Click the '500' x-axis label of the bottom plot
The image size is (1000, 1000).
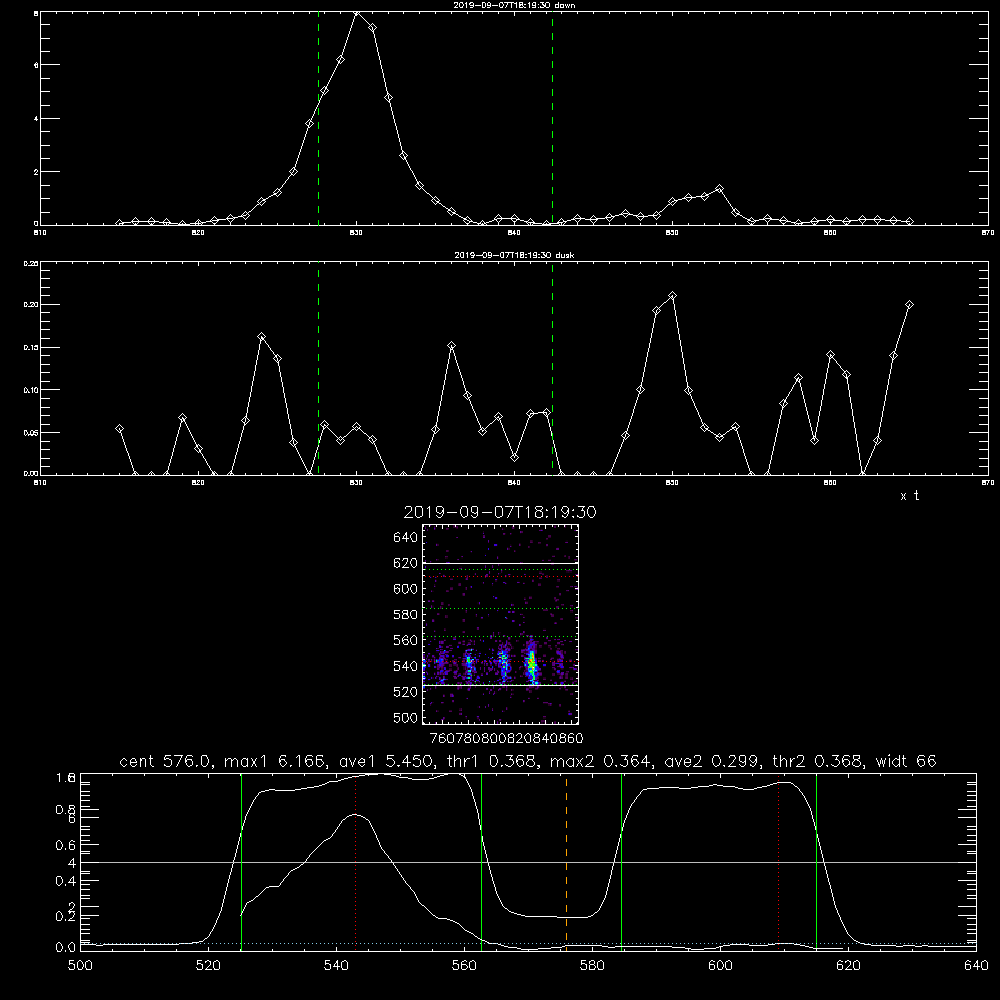click(x=80, y=966)
